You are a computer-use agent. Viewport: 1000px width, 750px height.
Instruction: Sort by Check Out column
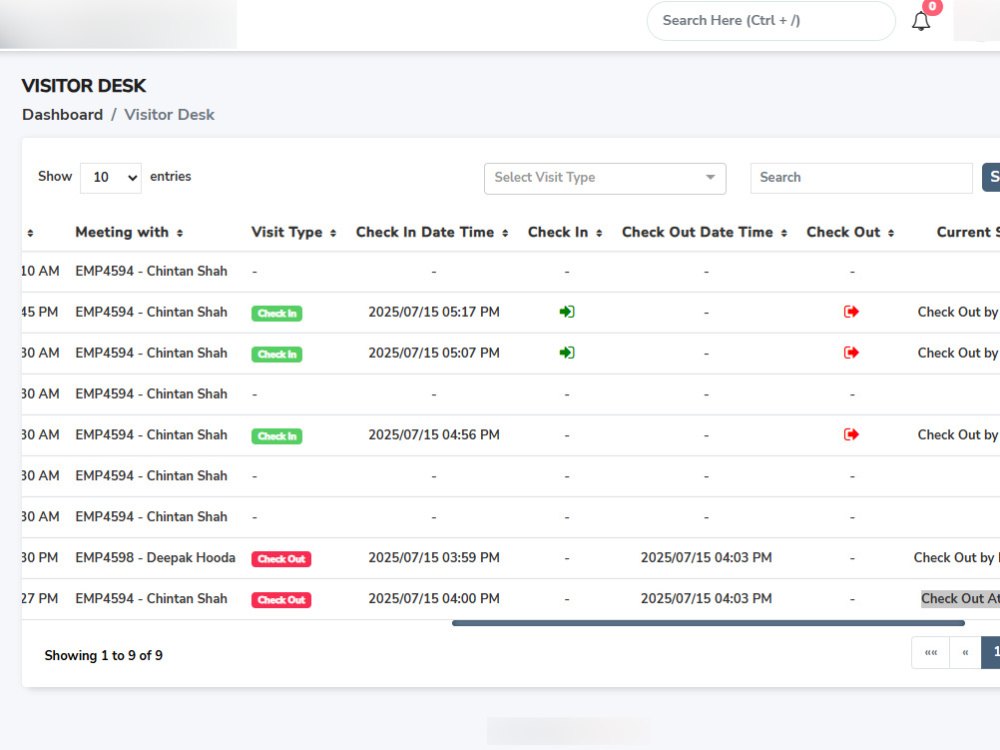click(891, 233)
